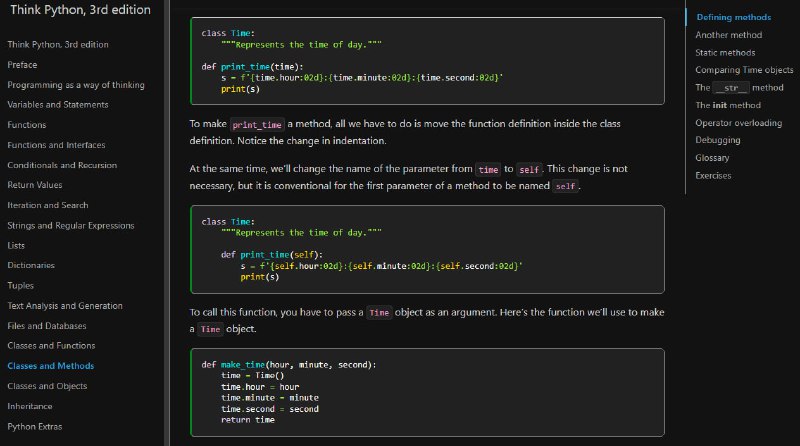The image size is (800, 446).
Task: Open the Tuples chapter
Action: (x=20, y=285)
